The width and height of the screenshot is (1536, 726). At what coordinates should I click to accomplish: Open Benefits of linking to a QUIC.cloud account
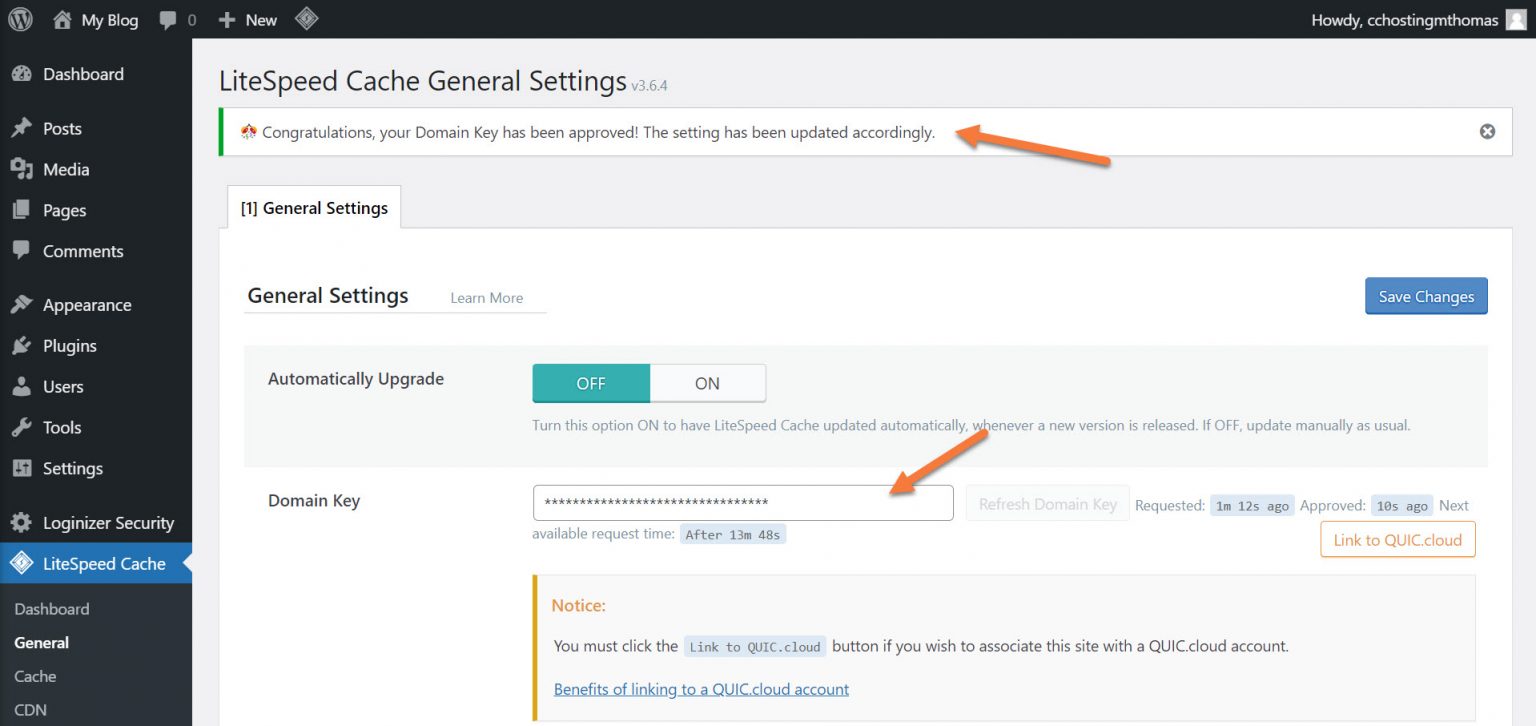[700, 689]
